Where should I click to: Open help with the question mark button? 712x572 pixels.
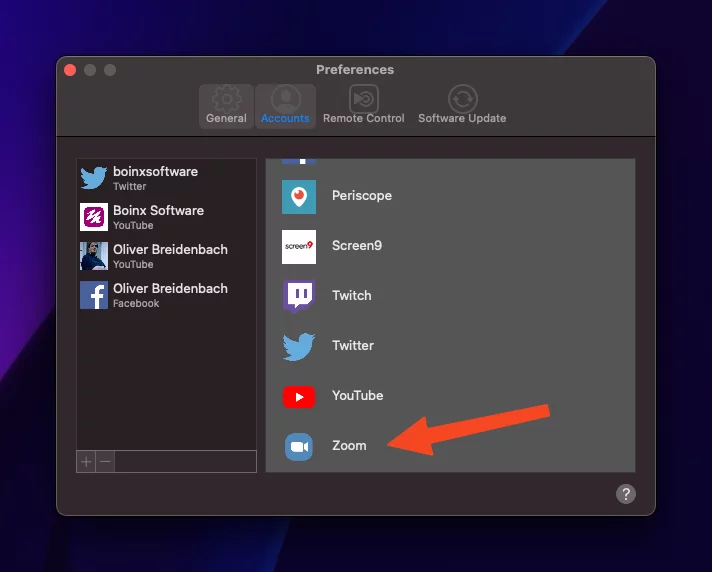[x=626, y=494]
